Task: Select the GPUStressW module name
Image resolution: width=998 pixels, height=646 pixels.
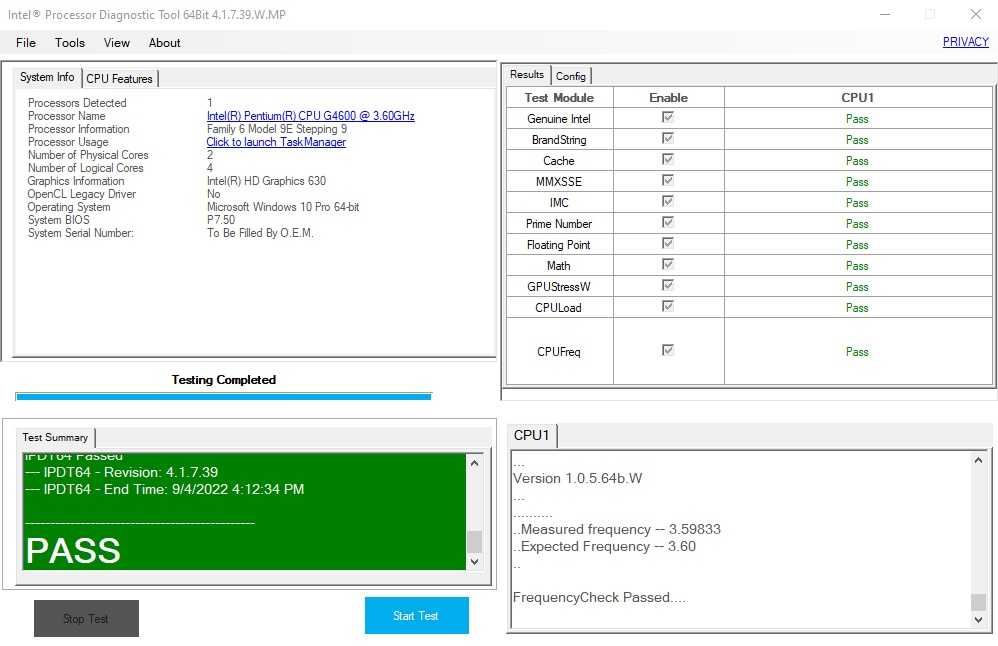Action: 559,287
